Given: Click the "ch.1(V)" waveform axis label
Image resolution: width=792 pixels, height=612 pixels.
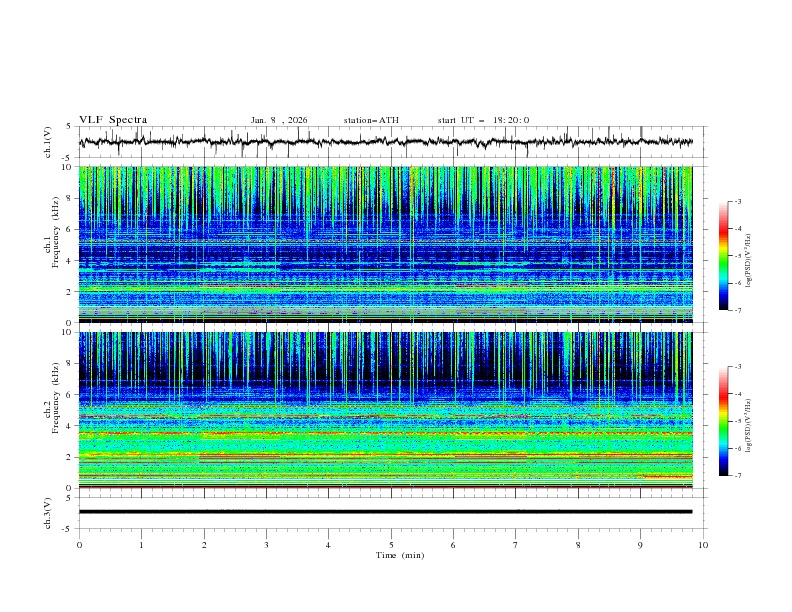Looking at the screenshot, I should coord(48,141).
